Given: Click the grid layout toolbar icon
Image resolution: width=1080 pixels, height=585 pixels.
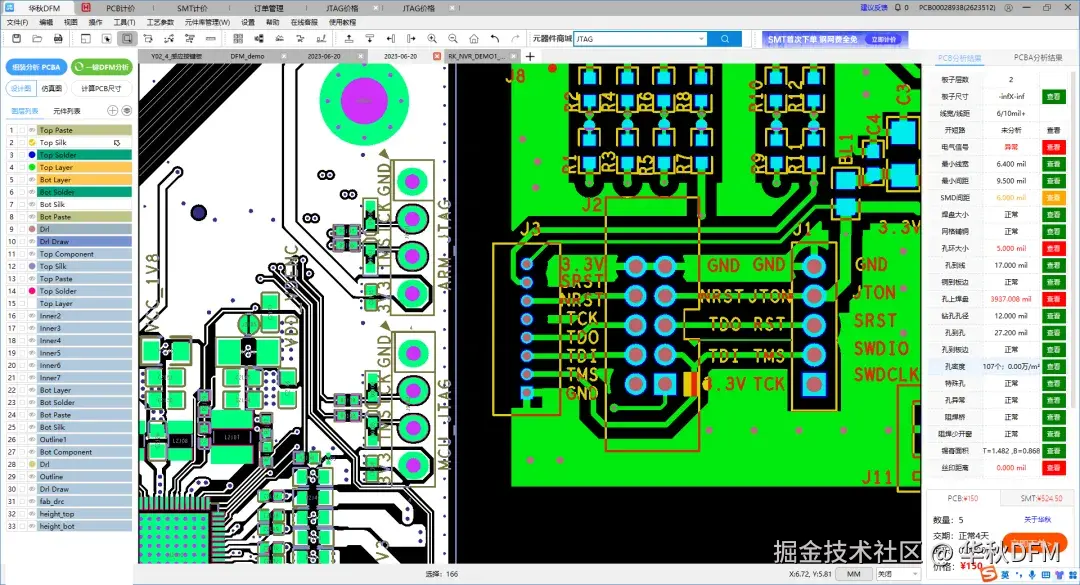Looking at the screenshot, I should click(x=238, y=39).
